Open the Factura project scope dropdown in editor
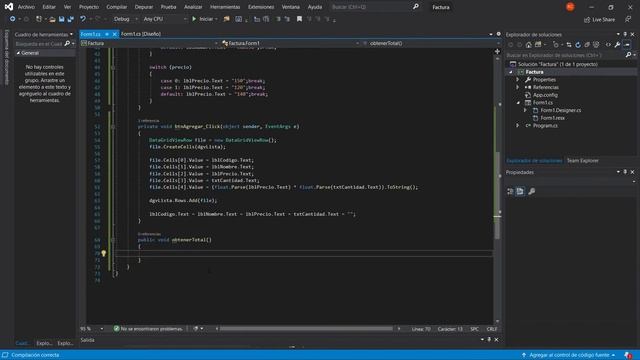 coord(149,43)
